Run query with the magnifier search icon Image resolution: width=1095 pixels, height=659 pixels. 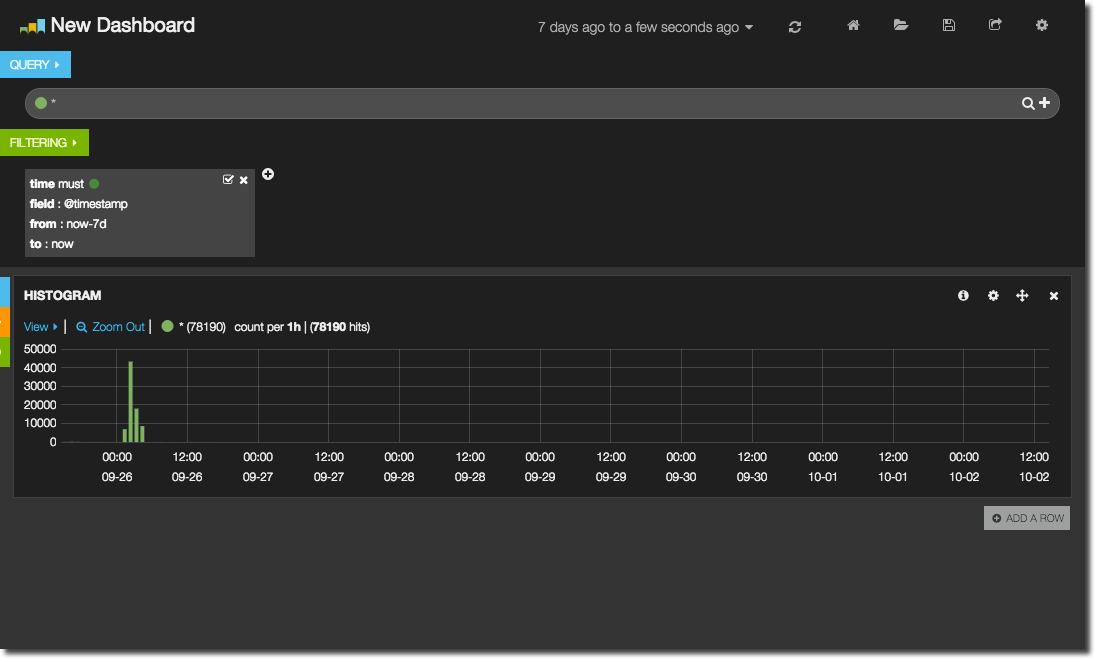(1027, 103)
